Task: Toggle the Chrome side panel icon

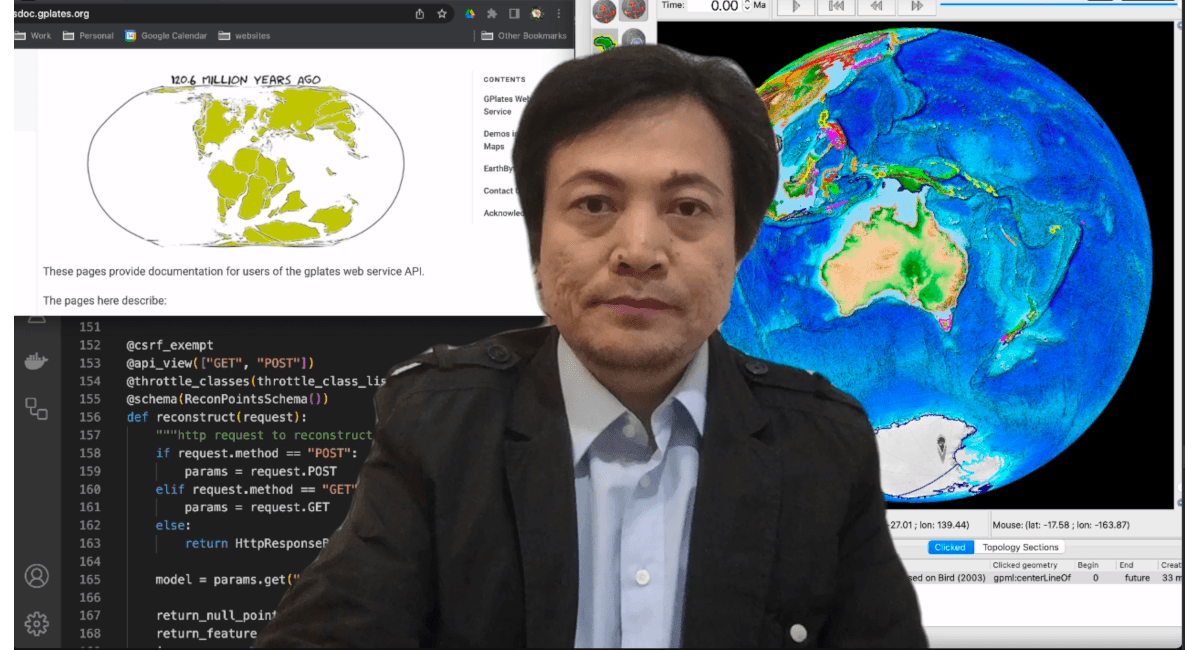Action: click(x=514, y=14)
